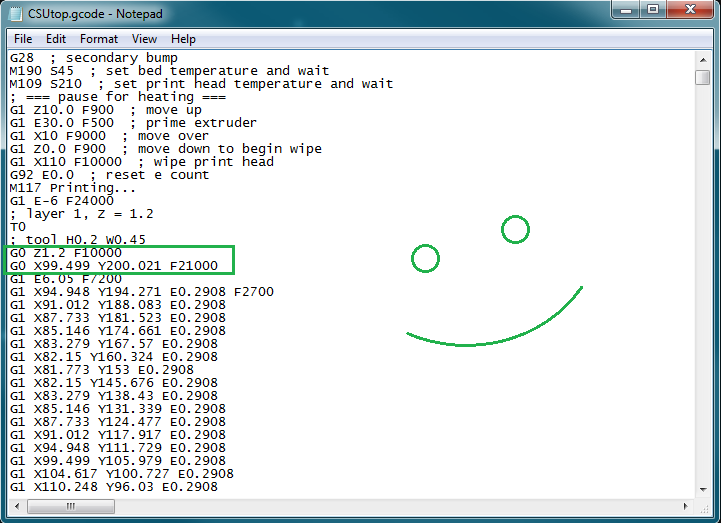
Task: Minimize the Notepad window
Action: (626, 10)
